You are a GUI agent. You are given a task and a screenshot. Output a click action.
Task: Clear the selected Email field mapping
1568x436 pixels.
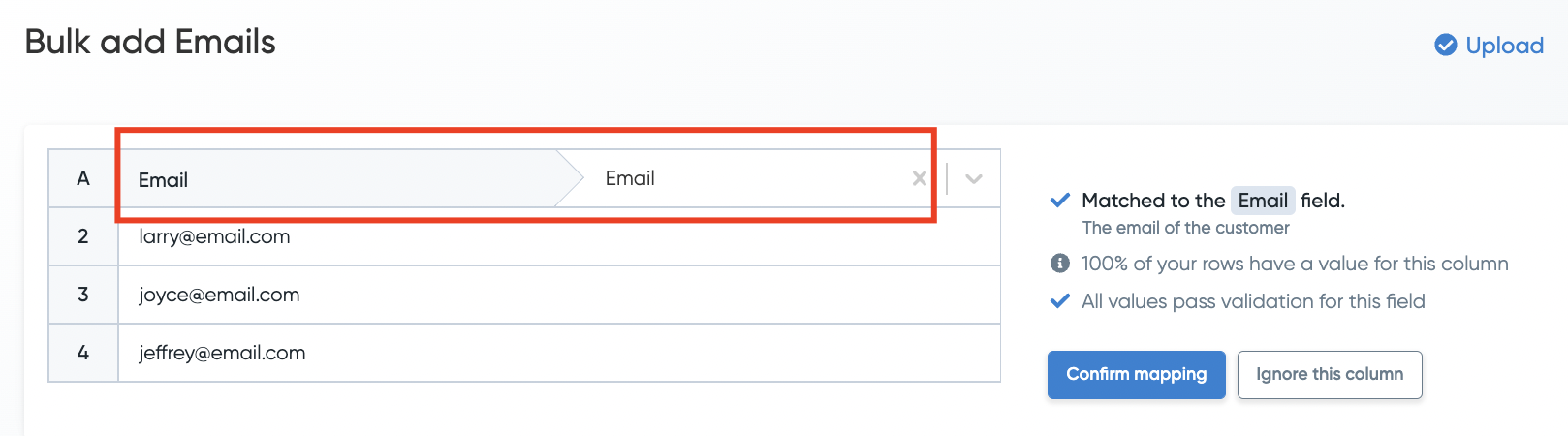pyautogui.click(x=919, y=178)
